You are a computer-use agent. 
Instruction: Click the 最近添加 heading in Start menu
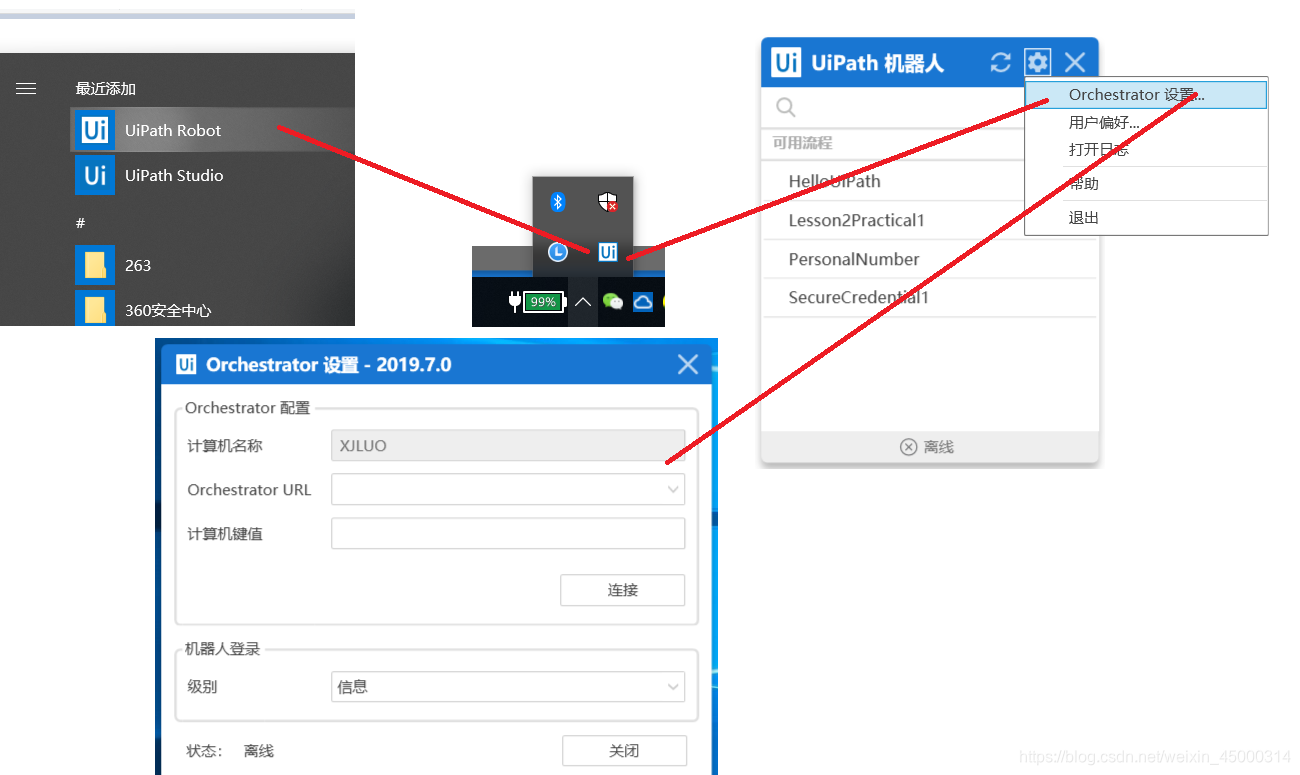105,89
